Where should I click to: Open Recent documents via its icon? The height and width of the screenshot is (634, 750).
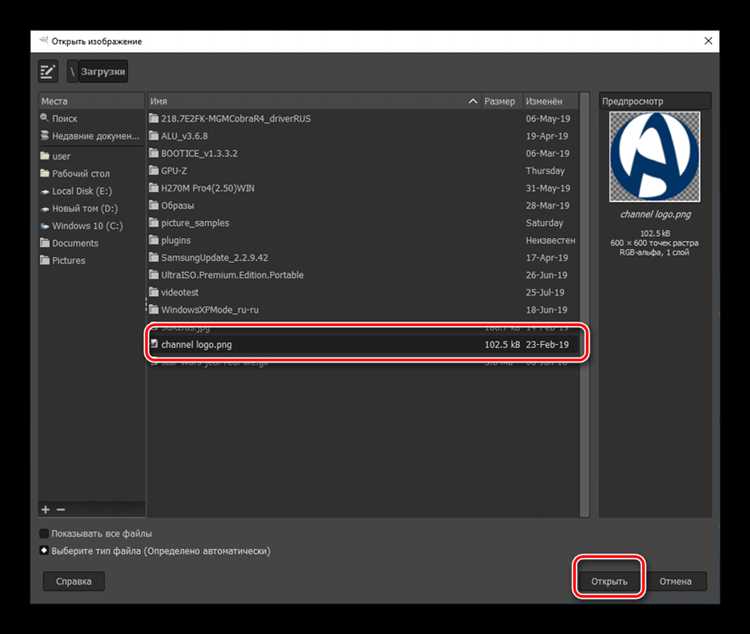pos(44,135)
